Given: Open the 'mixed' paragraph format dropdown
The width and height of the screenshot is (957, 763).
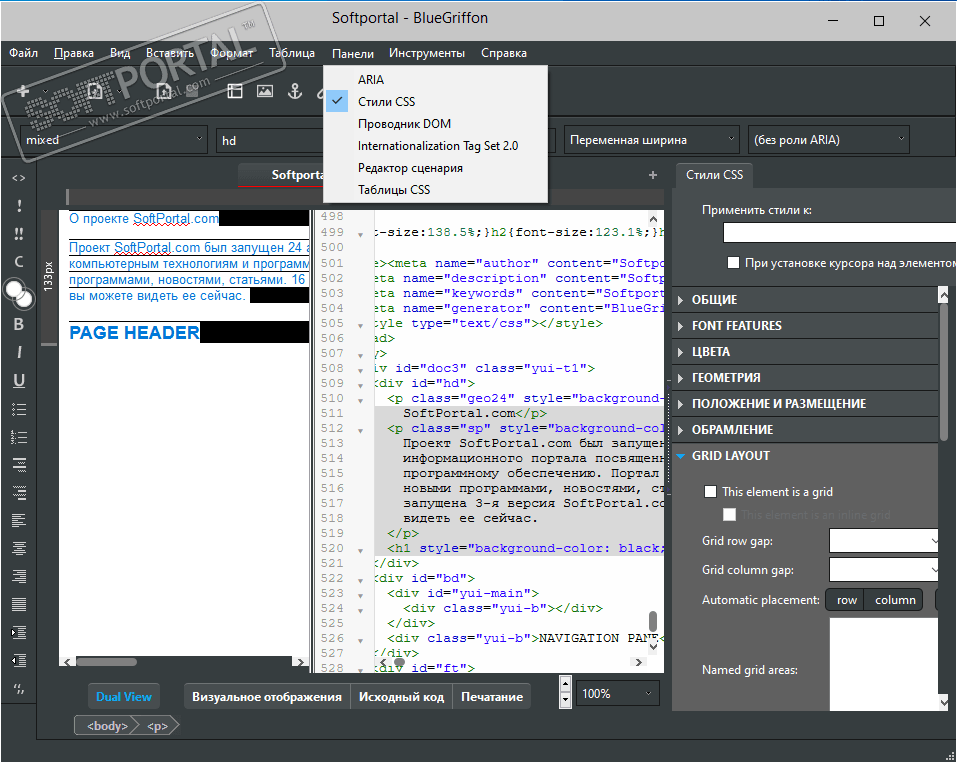Looking at the screenshot, I should 114,140.
